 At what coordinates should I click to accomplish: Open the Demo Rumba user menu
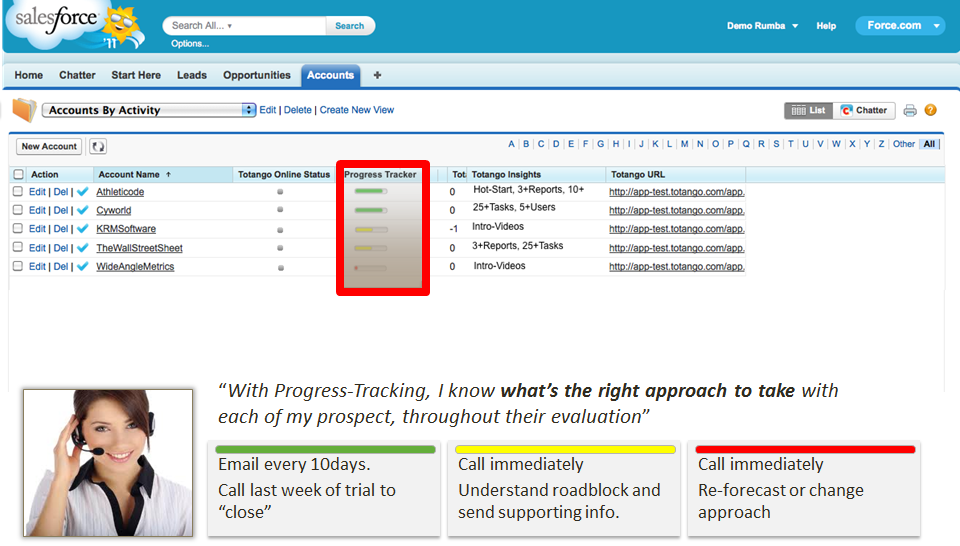click(762, 26)
